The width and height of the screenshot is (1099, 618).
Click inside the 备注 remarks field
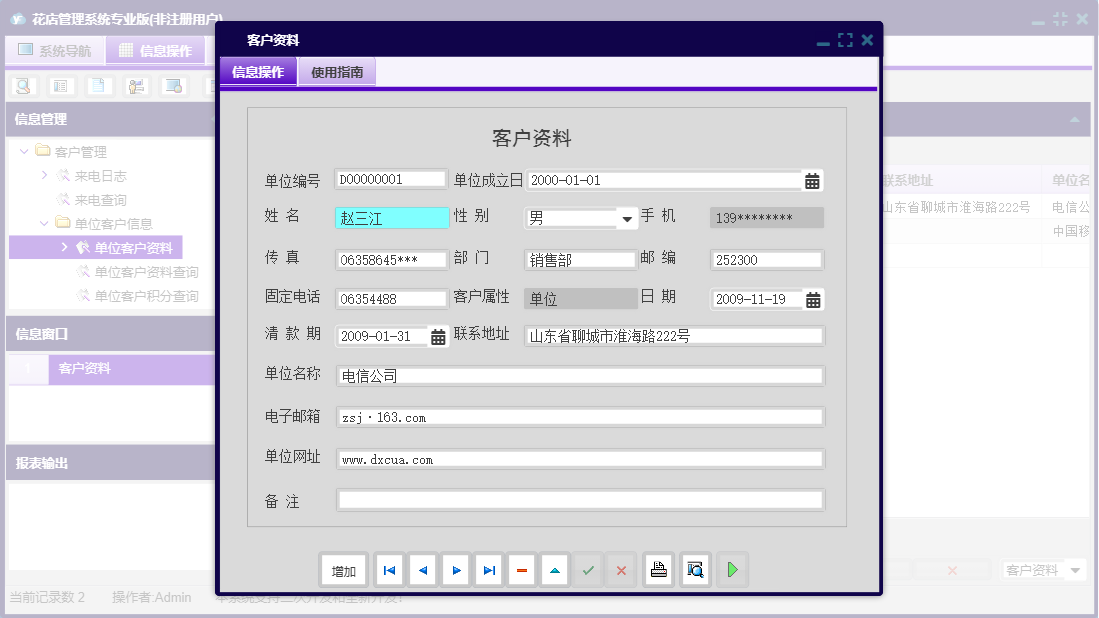click(x=580, y=500)
